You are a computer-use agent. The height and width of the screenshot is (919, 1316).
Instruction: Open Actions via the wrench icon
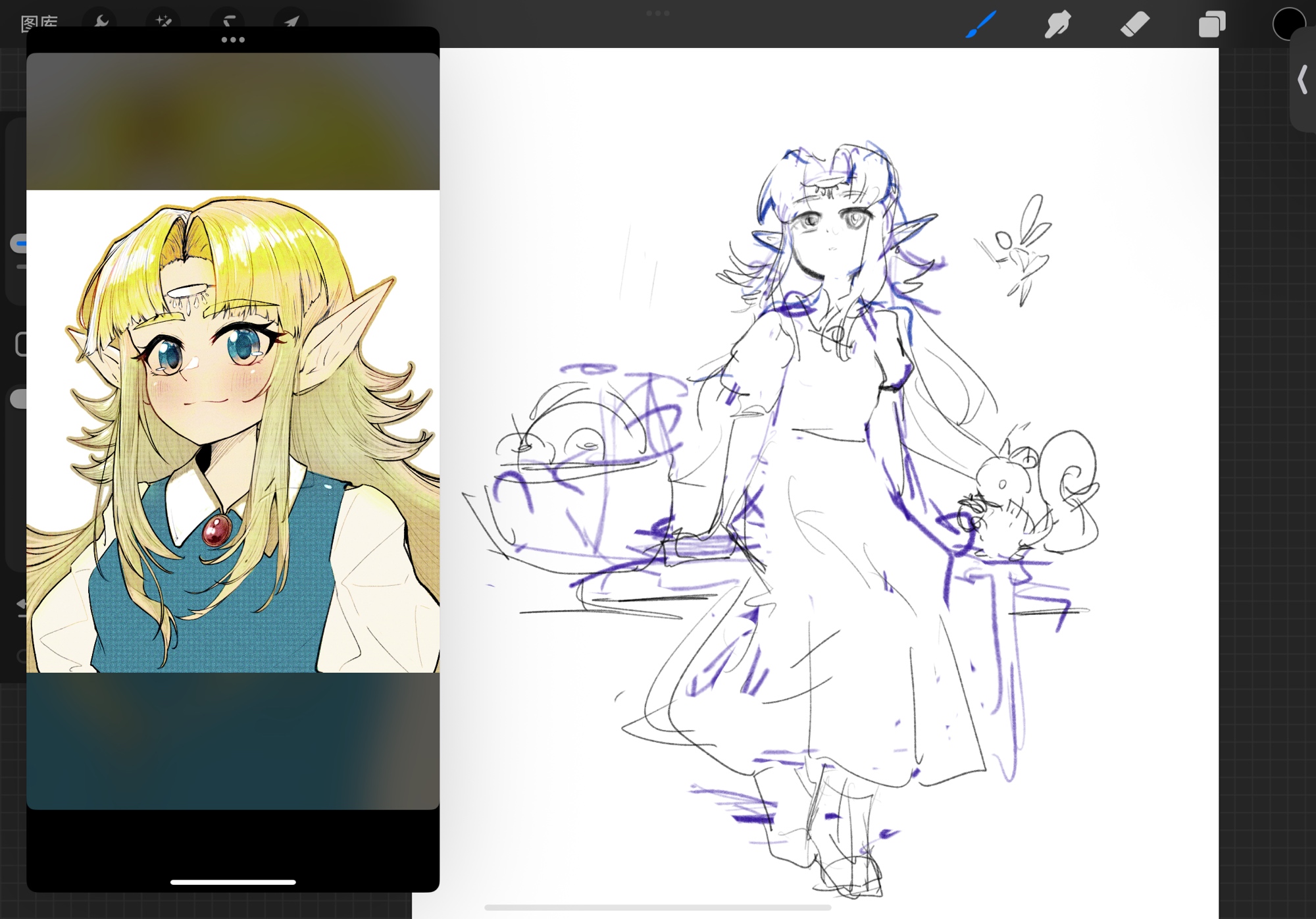(x=101, y=21)
